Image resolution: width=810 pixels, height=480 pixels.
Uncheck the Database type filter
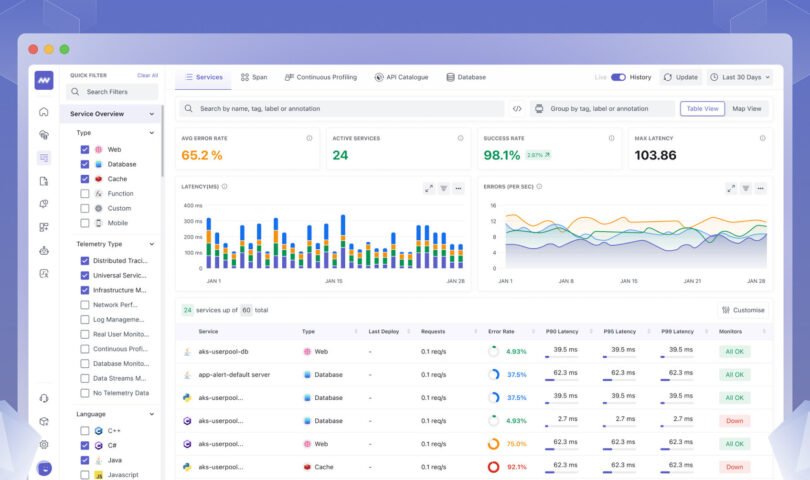tap(85, 164)
